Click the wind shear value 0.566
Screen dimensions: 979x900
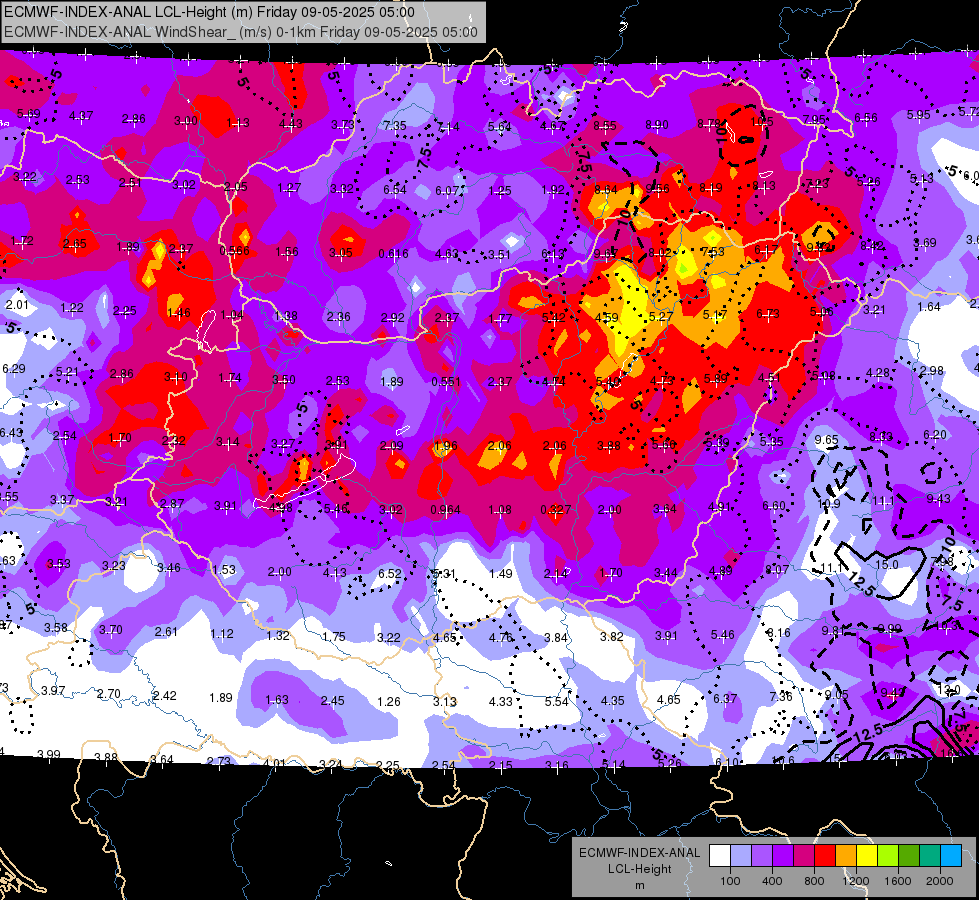coord(234,250)
